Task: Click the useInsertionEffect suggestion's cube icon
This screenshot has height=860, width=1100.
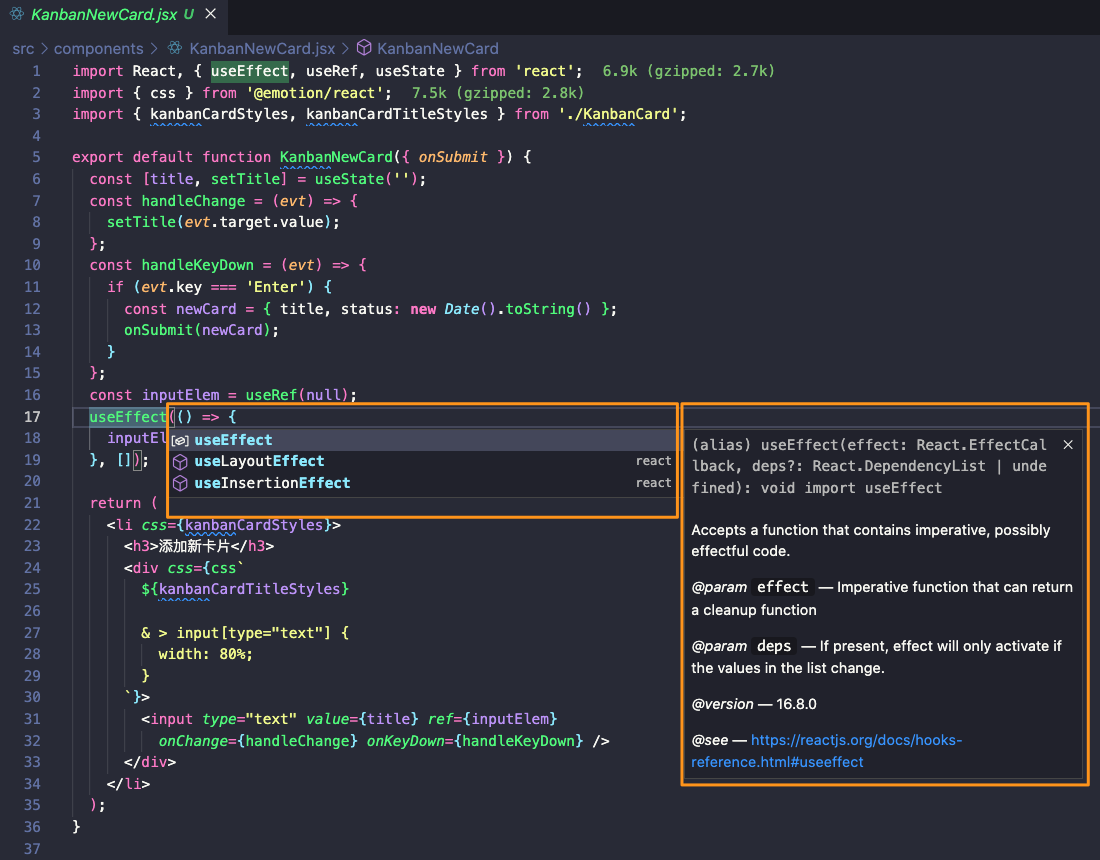Action: pos(180,483)
